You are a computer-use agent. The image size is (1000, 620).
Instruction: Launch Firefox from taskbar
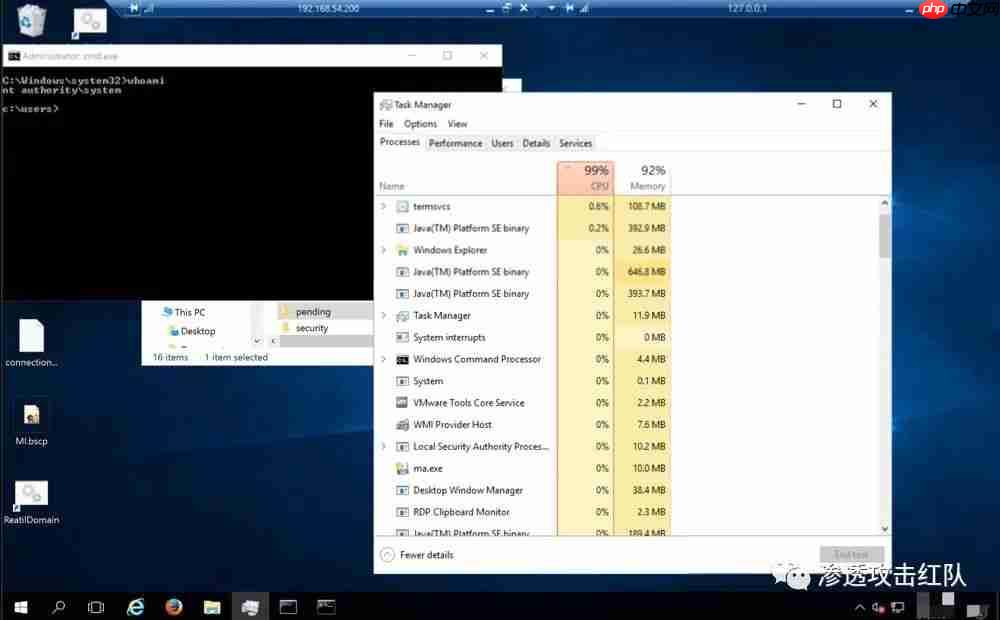pos(173,607)
